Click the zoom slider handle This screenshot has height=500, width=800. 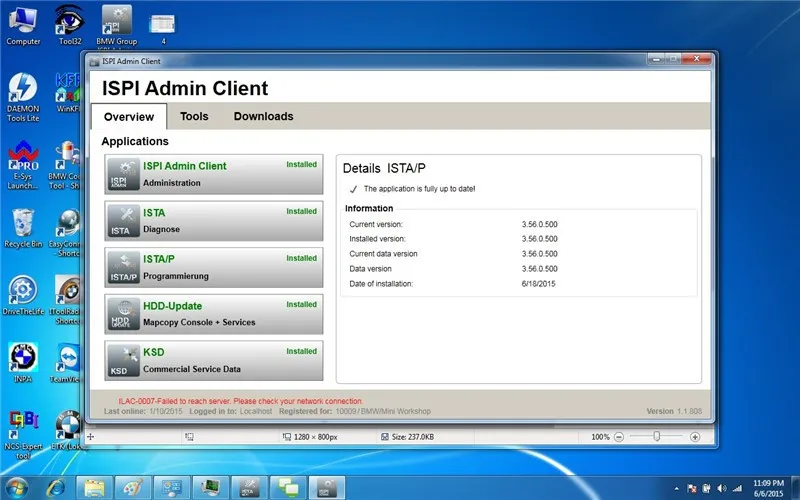click(x=657, y=436)
